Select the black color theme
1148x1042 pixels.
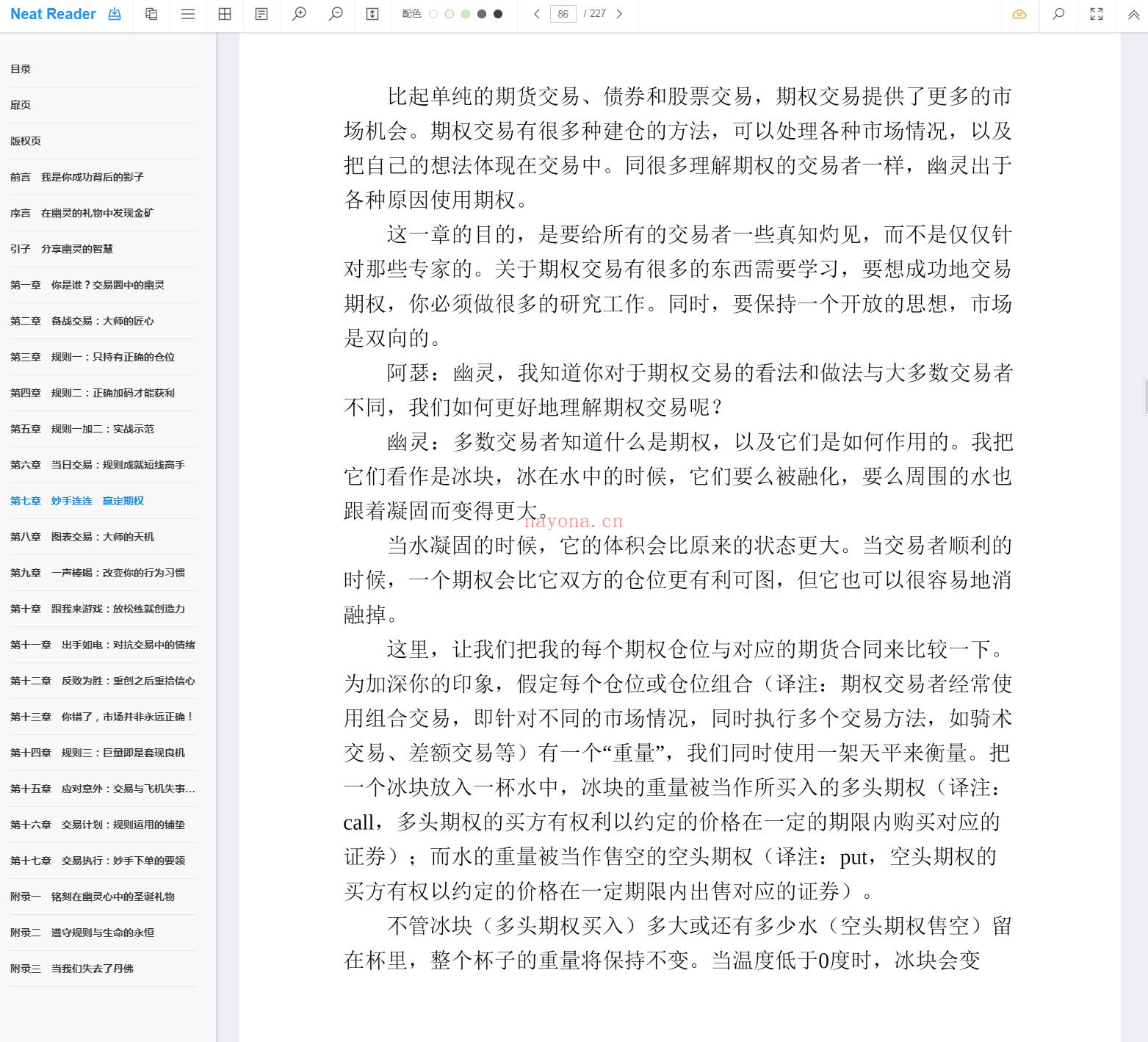(x=498, y=14)
